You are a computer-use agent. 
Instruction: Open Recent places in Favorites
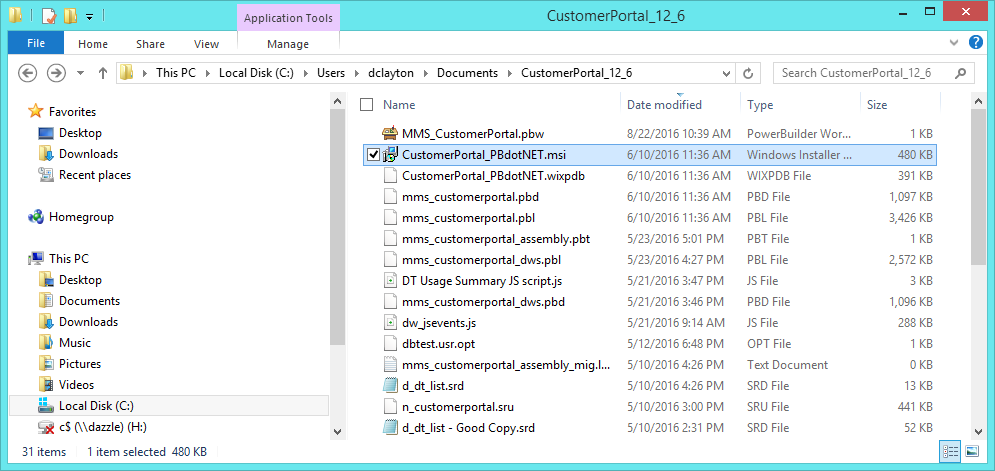95,175
